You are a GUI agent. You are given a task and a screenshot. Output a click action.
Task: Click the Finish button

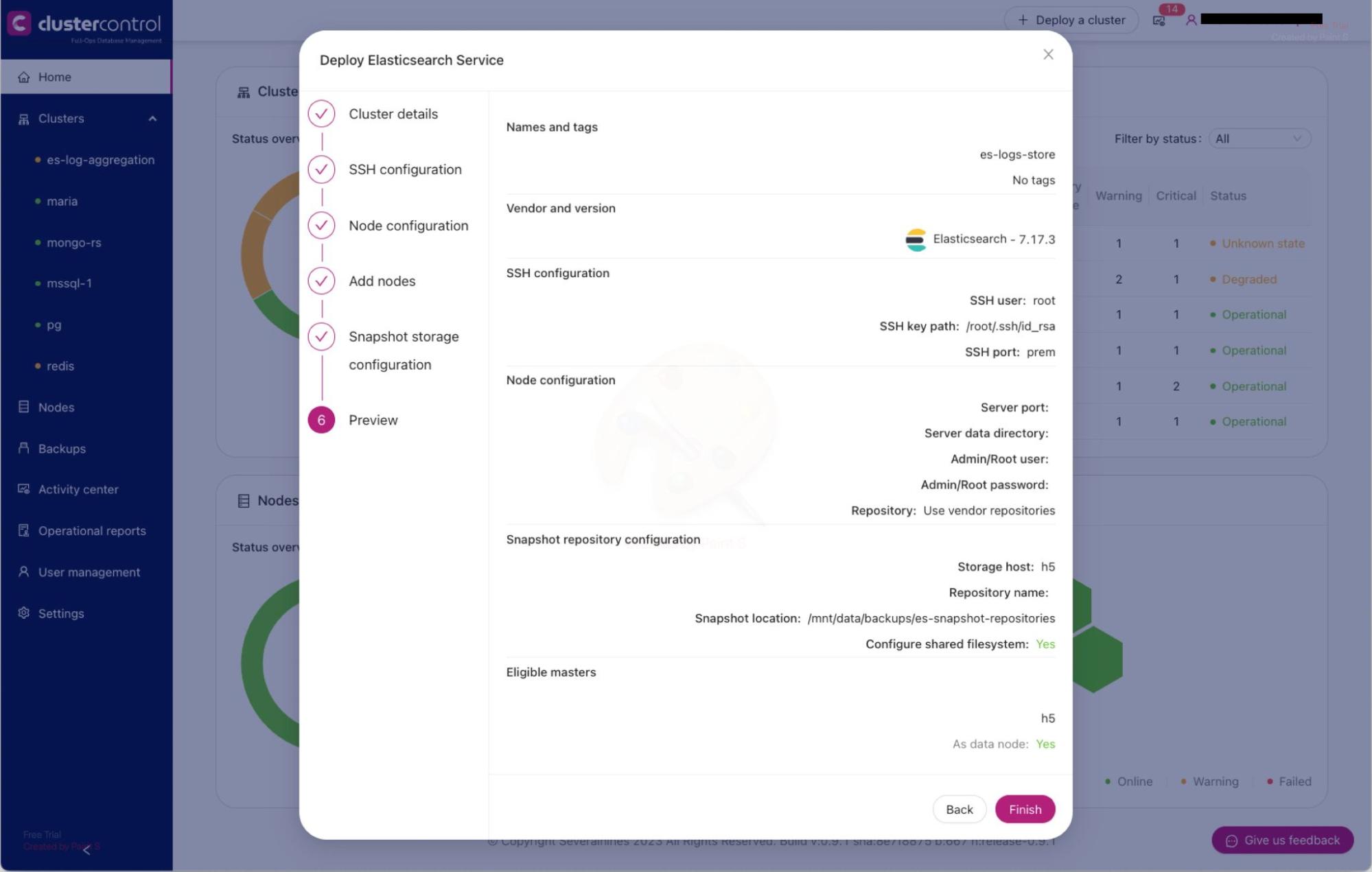[x=1025, y=810]
